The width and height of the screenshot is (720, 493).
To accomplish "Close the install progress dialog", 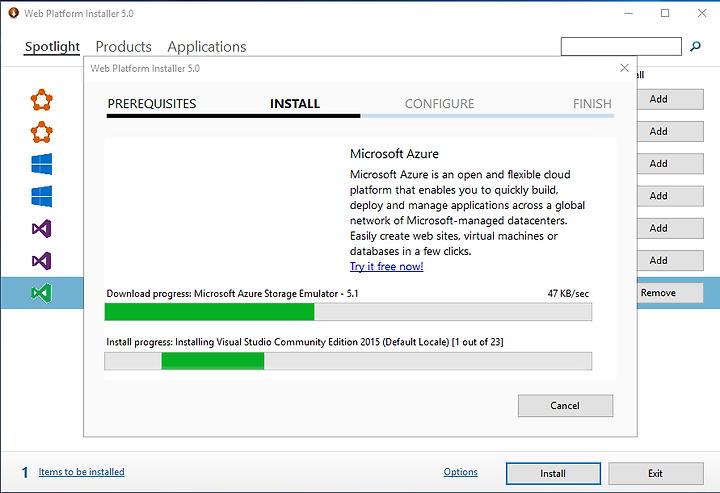I will pyautogui.click(x=624, y=68).
